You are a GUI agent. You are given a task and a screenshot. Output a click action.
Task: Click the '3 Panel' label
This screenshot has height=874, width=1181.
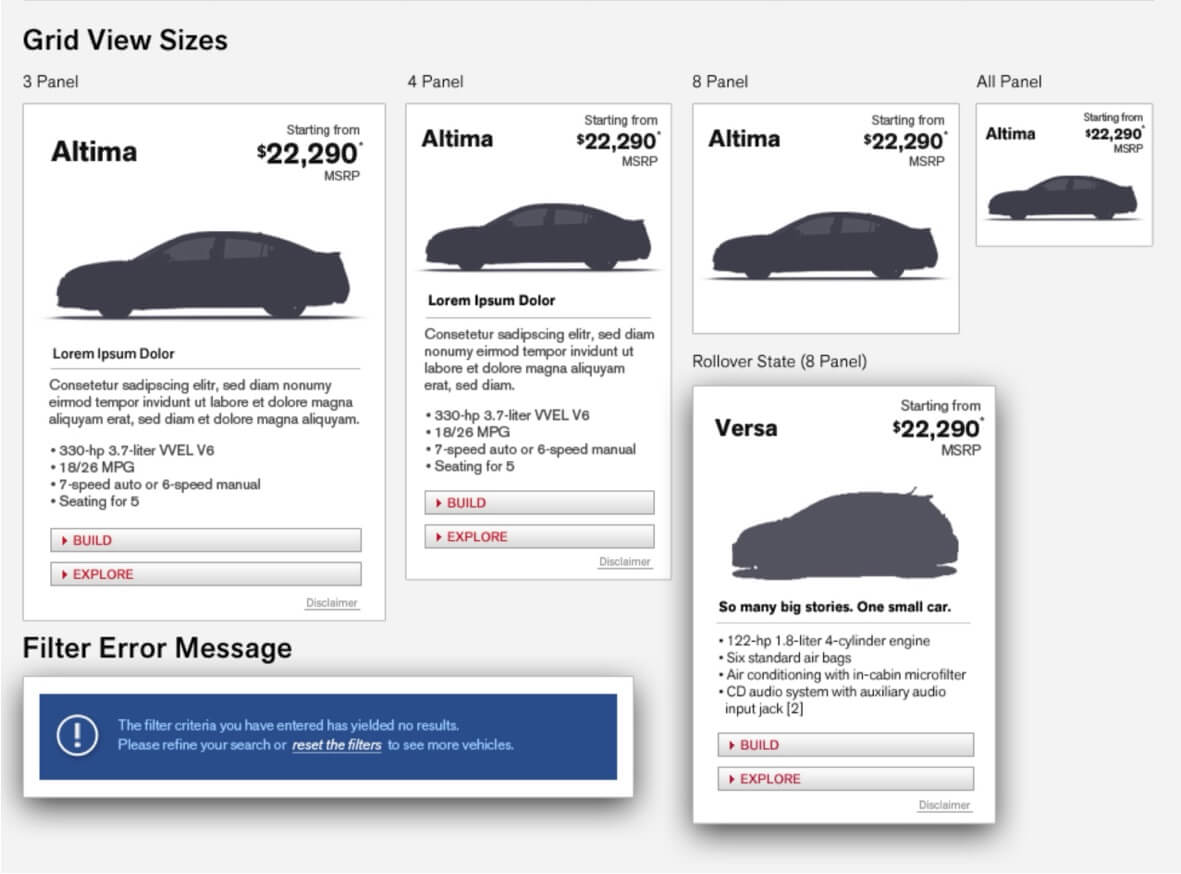(x=50, y=81)
